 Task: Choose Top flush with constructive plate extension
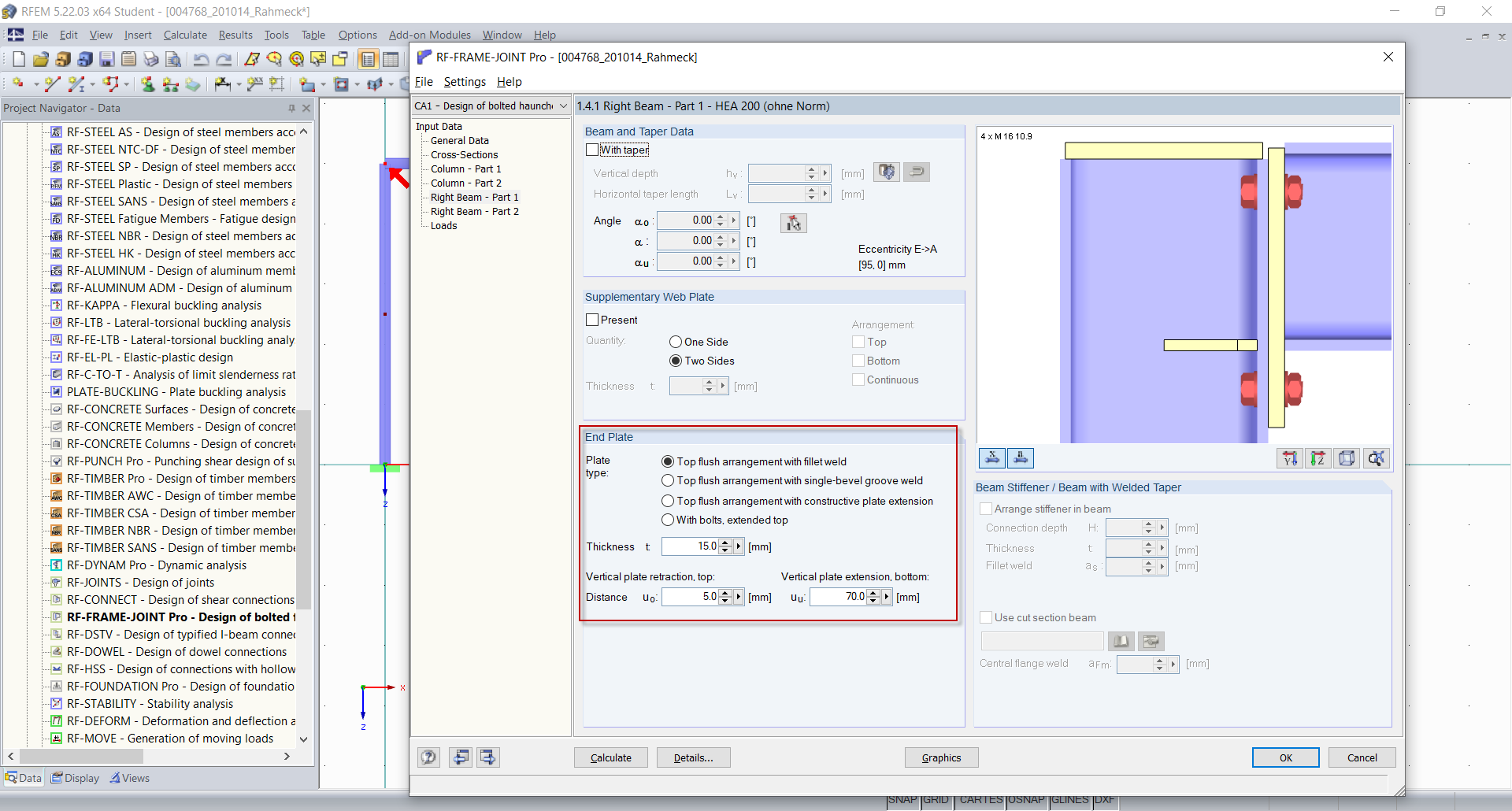point(668,501)
